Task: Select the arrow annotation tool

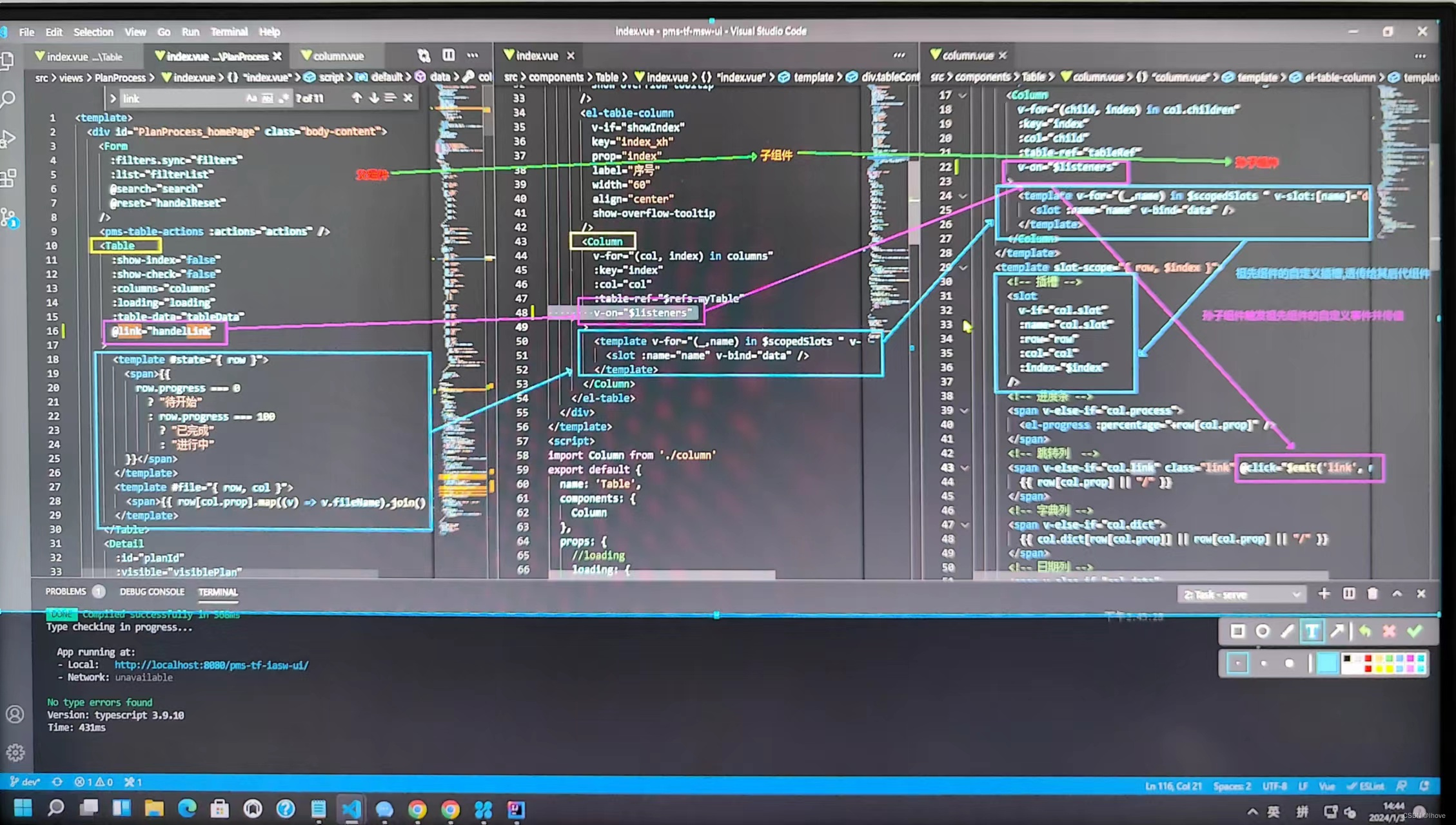Action: [1337, 632]
